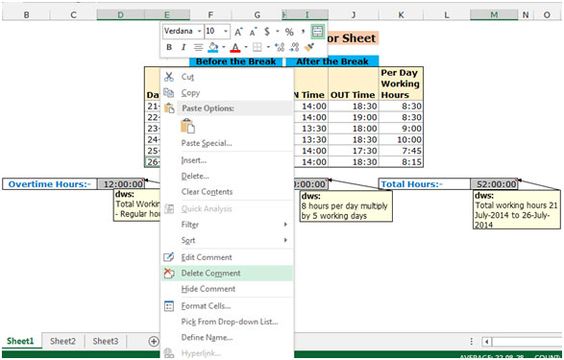The width and height of the screenshot is (564, 360).
Task: Select the Format Painter brush icon
Action: pos(309,47)
